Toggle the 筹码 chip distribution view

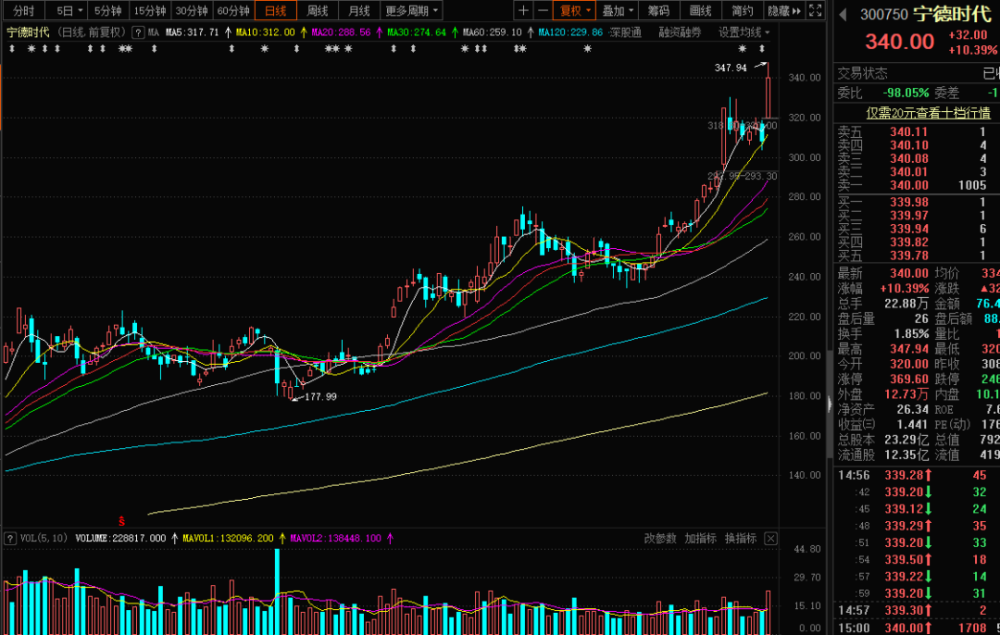(658, 11)
